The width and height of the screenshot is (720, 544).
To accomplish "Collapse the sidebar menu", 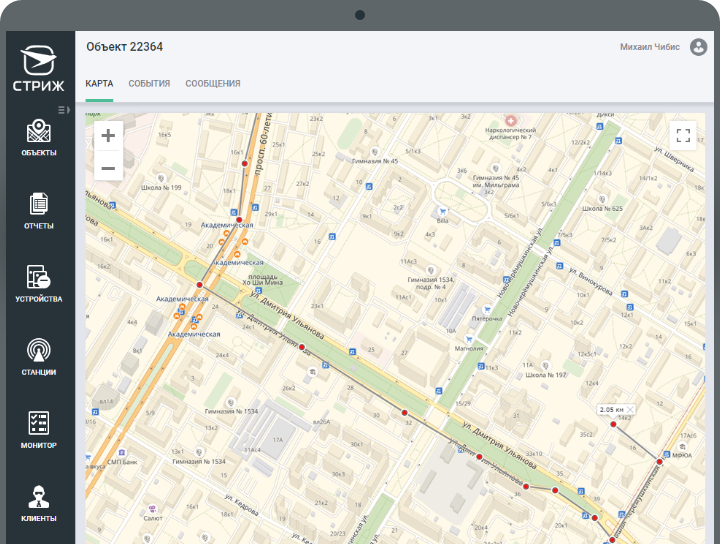I will [x=62, y=110].
